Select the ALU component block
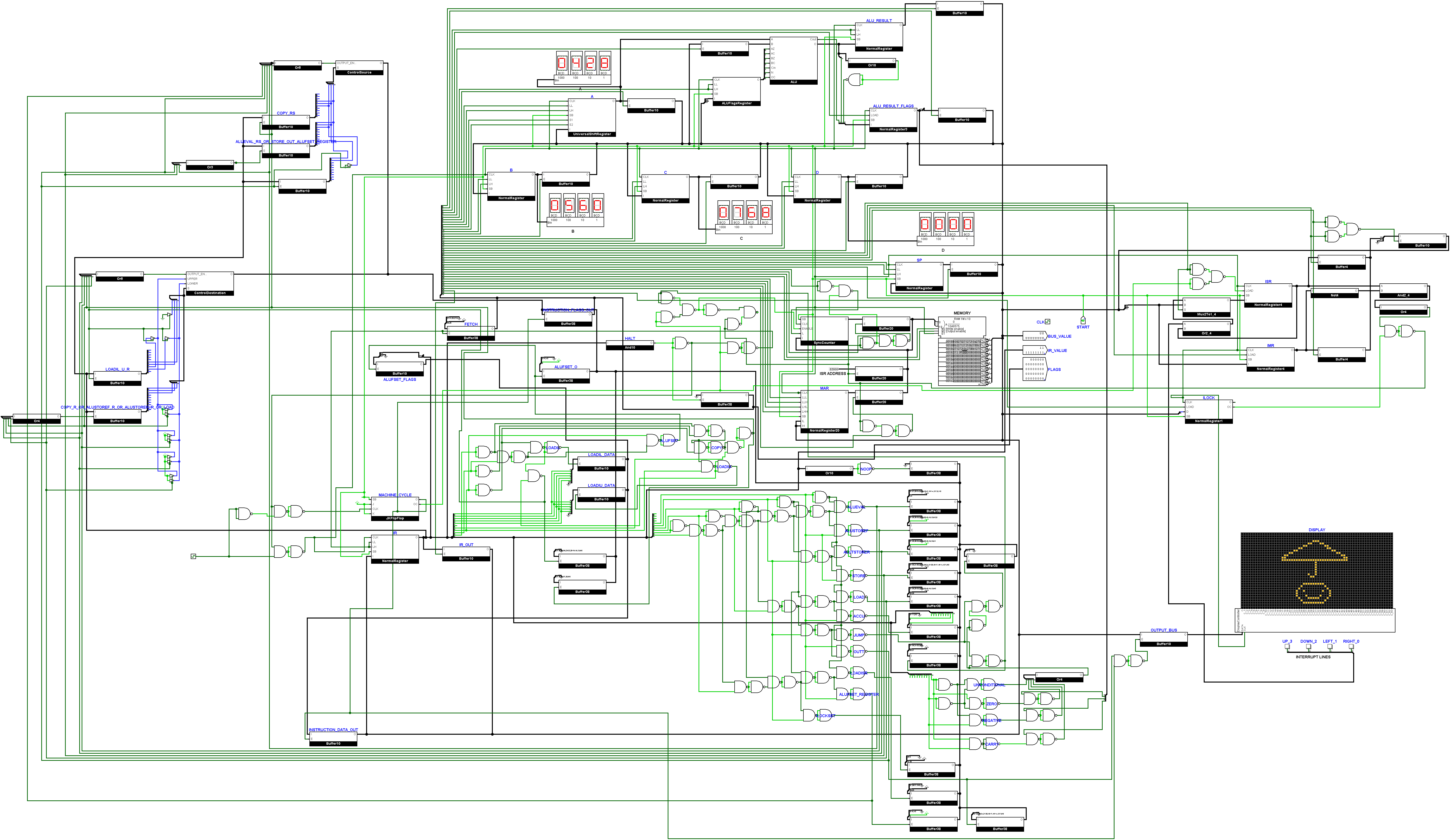 pyautogui.click(x=793, y=61)
